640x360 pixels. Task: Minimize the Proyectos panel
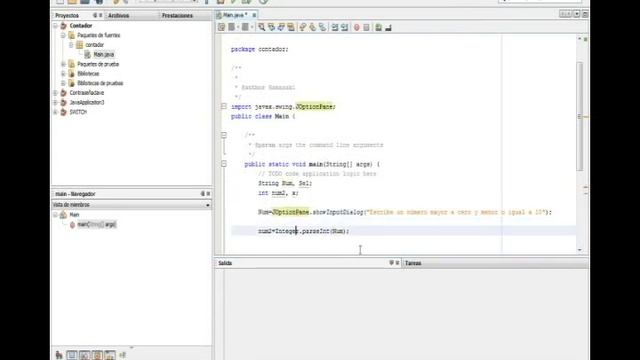coord(95,15)
